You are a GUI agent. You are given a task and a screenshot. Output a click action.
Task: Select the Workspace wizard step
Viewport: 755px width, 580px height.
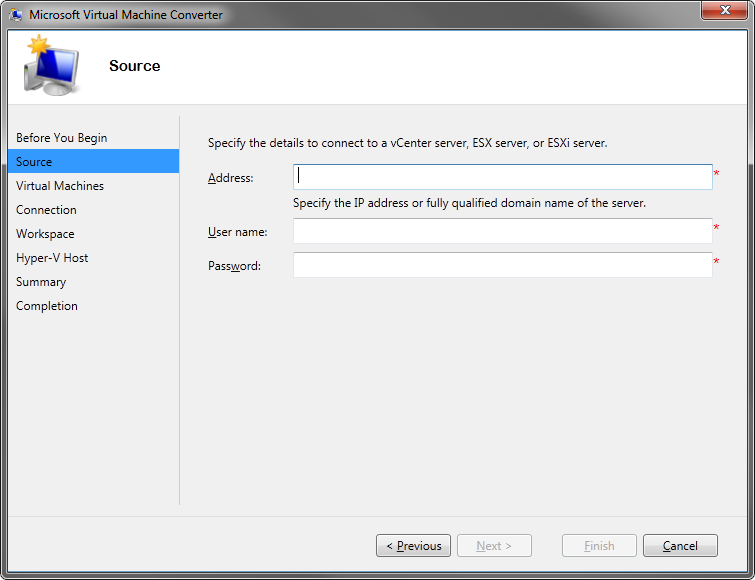click(45, 234)
